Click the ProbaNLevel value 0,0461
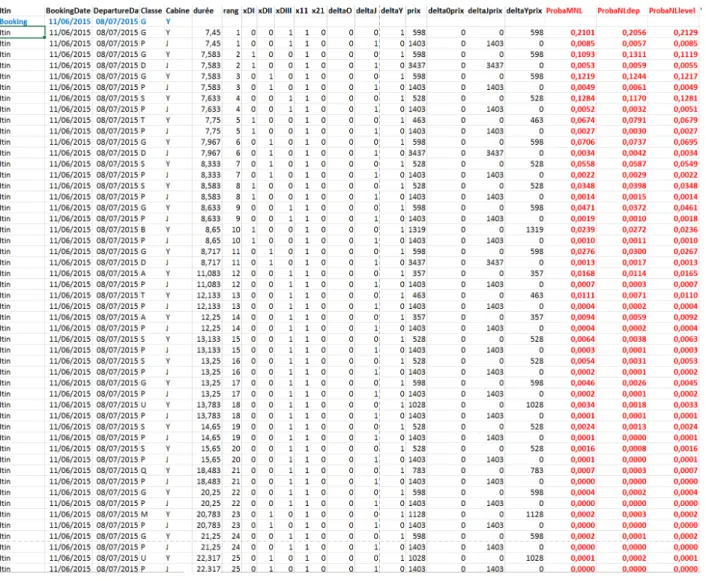This screenshot has width=706, height=581. (685, 208)
